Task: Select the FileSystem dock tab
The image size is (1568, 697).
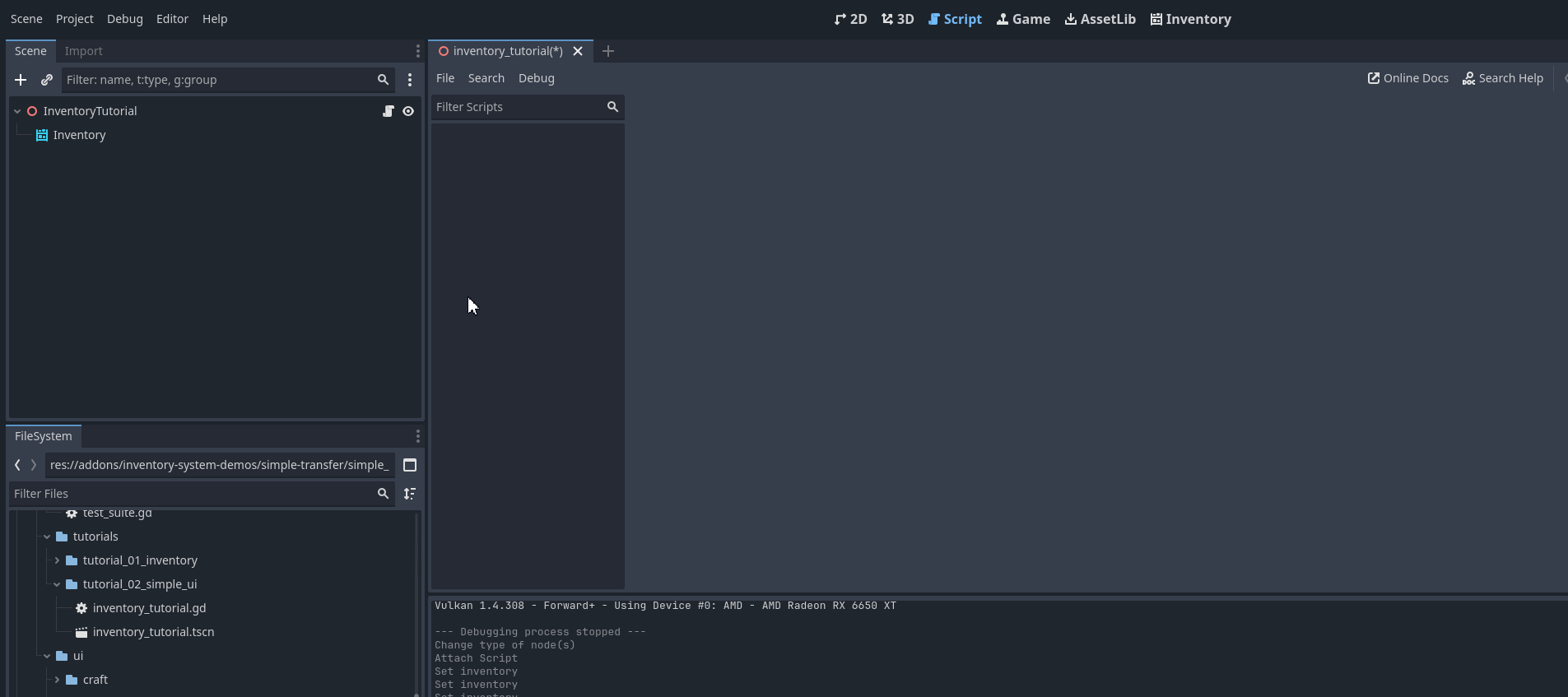Action: 44,436
